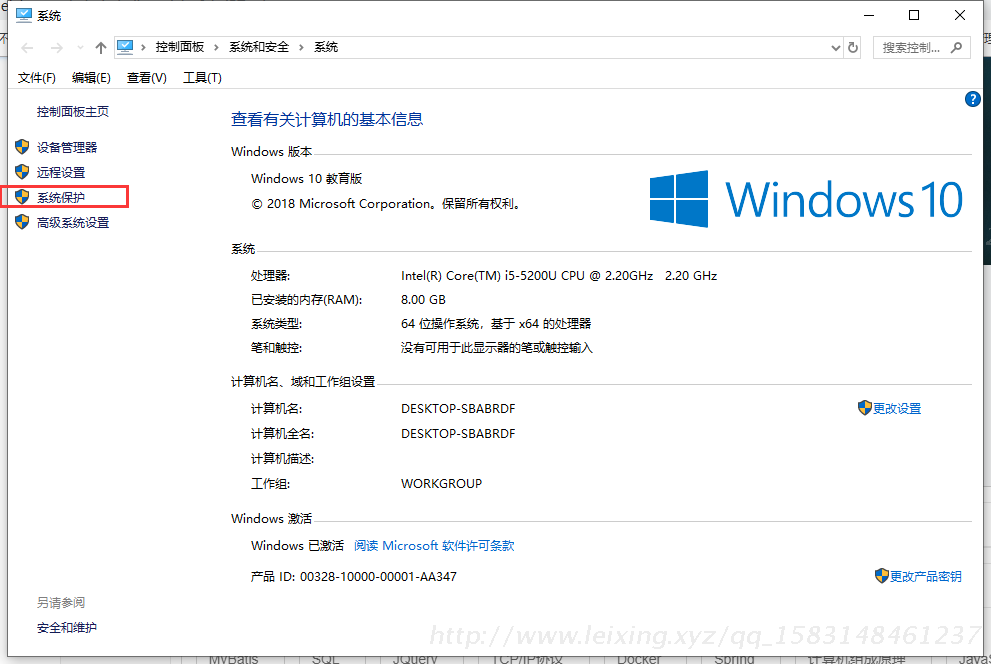The height and width of the screenshot is (664, 991).
Task: Select the 2018 Microsoft Corporation copyright text
Action: (x=386, y=204)
